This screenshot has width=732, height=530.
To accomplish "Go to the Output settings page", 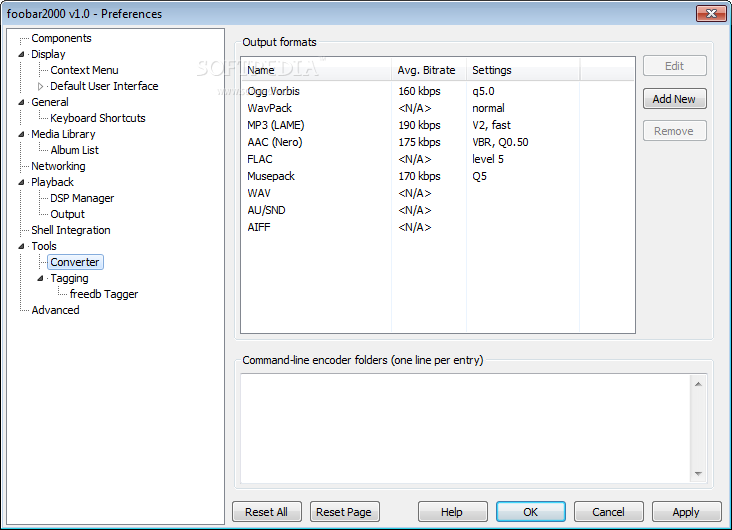I will pyautogui.click(x=67, y=214).
